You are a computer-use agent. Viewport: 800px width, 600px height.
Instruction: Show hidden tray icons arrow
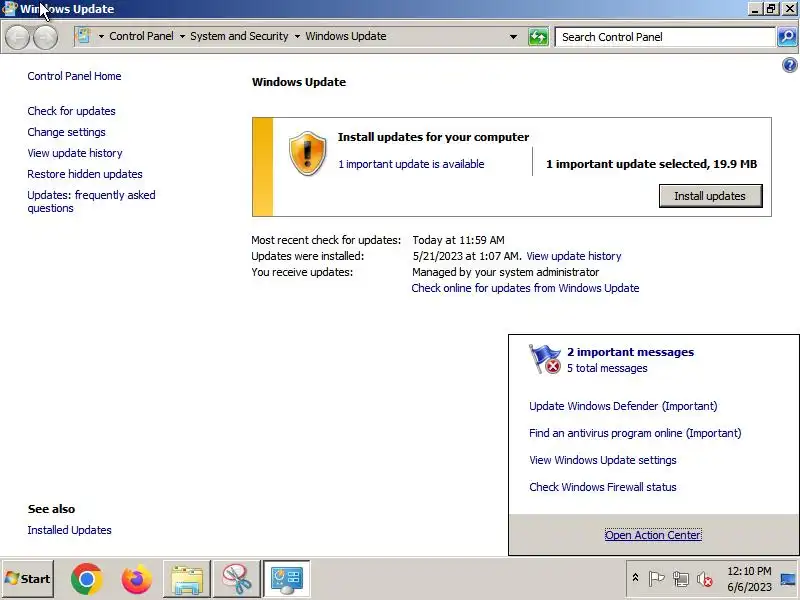pos(636,578)
